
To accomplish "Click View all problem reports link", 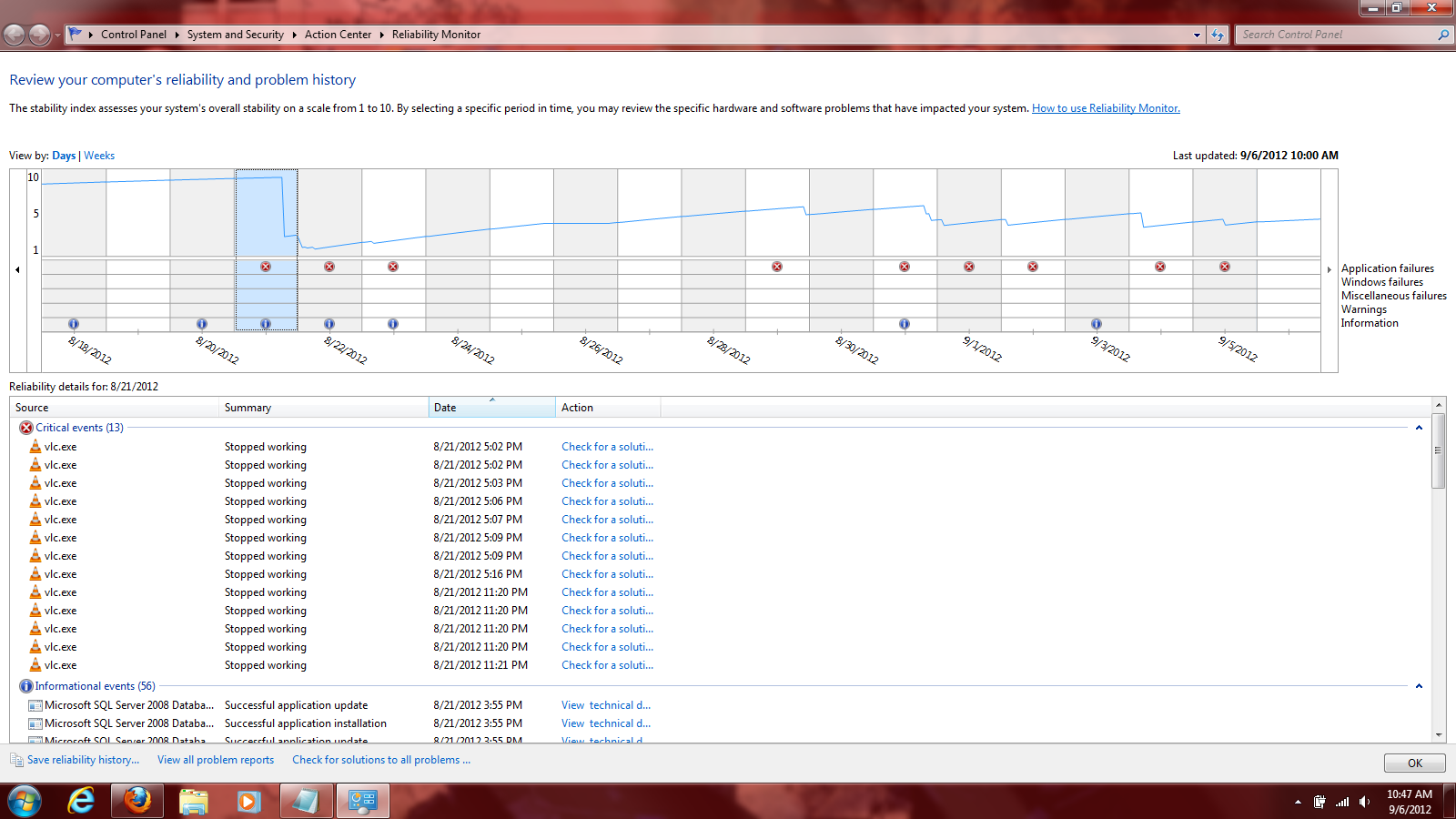I will pyautogui.click(x=216, y=760).
